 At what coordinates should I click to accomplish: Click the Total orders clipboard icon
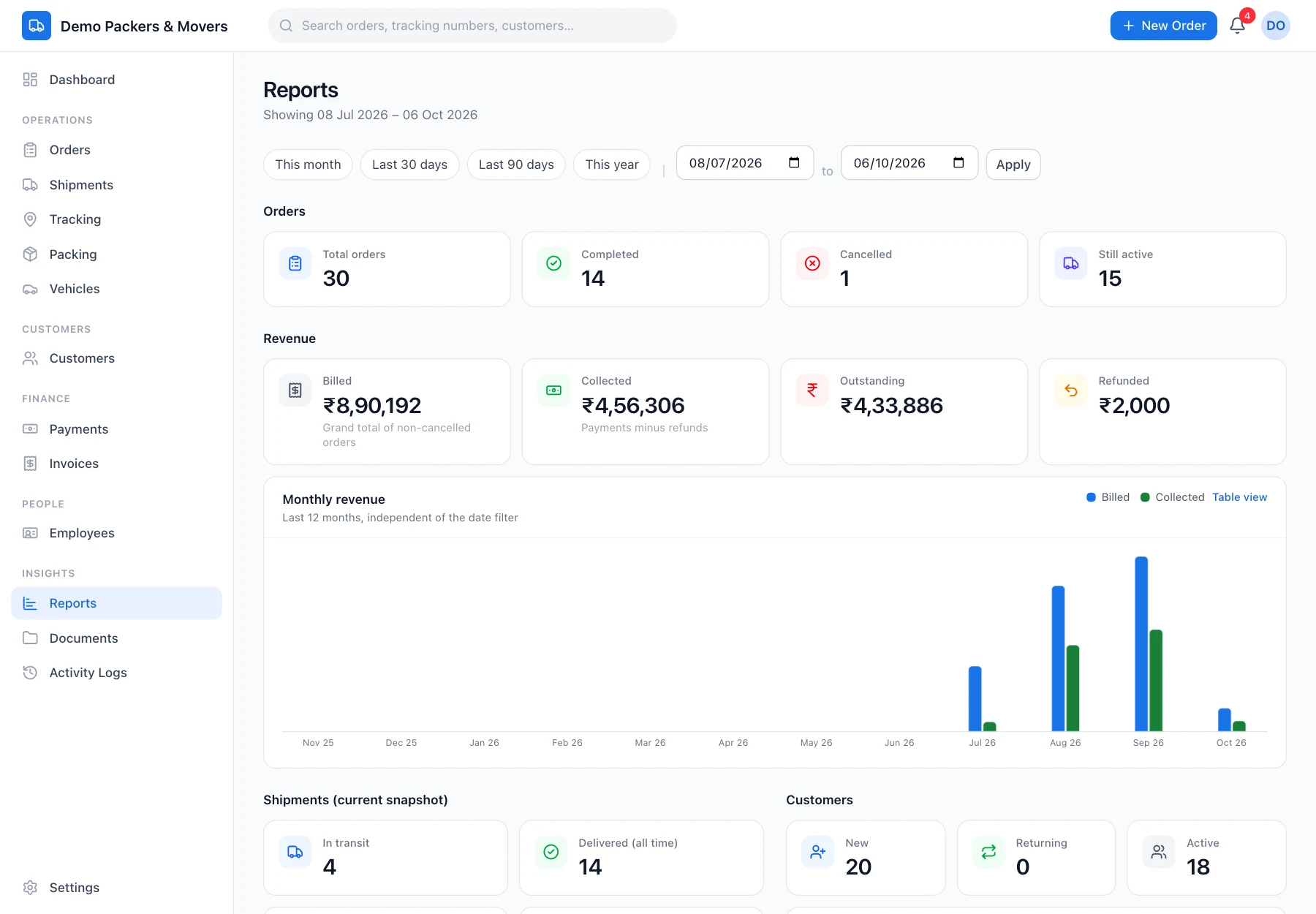[x=295, y=263]
